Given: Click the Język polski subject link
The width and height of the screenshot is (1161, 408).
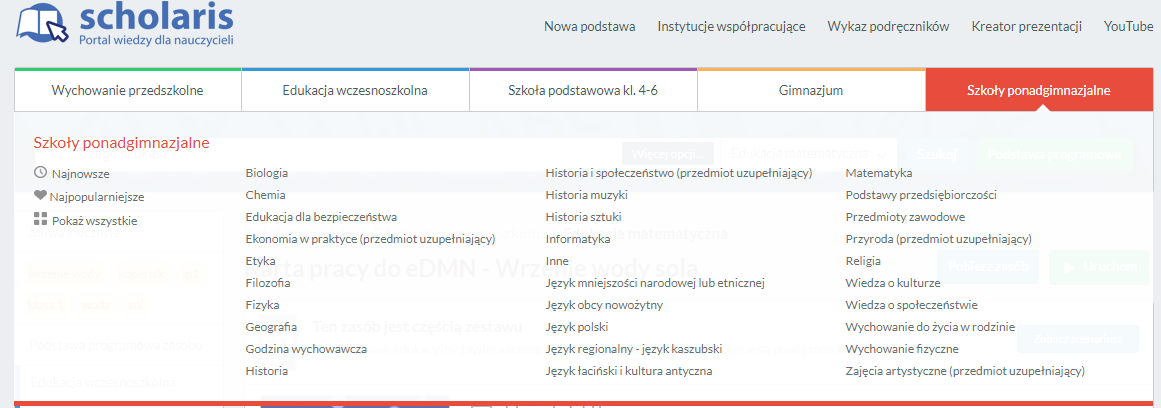Looking at the screenshot, I should [577, 327].
